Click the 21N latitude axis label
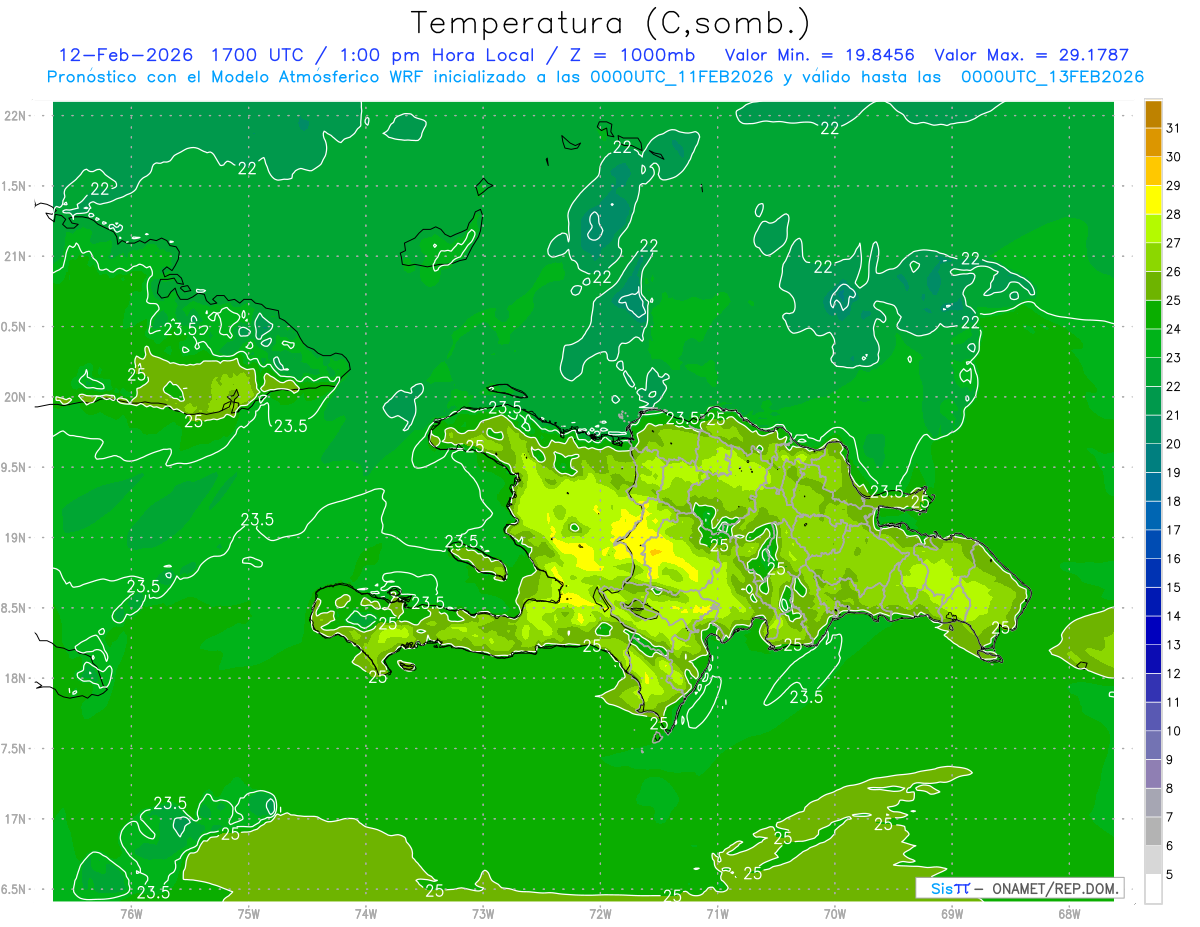Image resolution: width=1200 pixels, height=927 pixels. tap(16, 256)
